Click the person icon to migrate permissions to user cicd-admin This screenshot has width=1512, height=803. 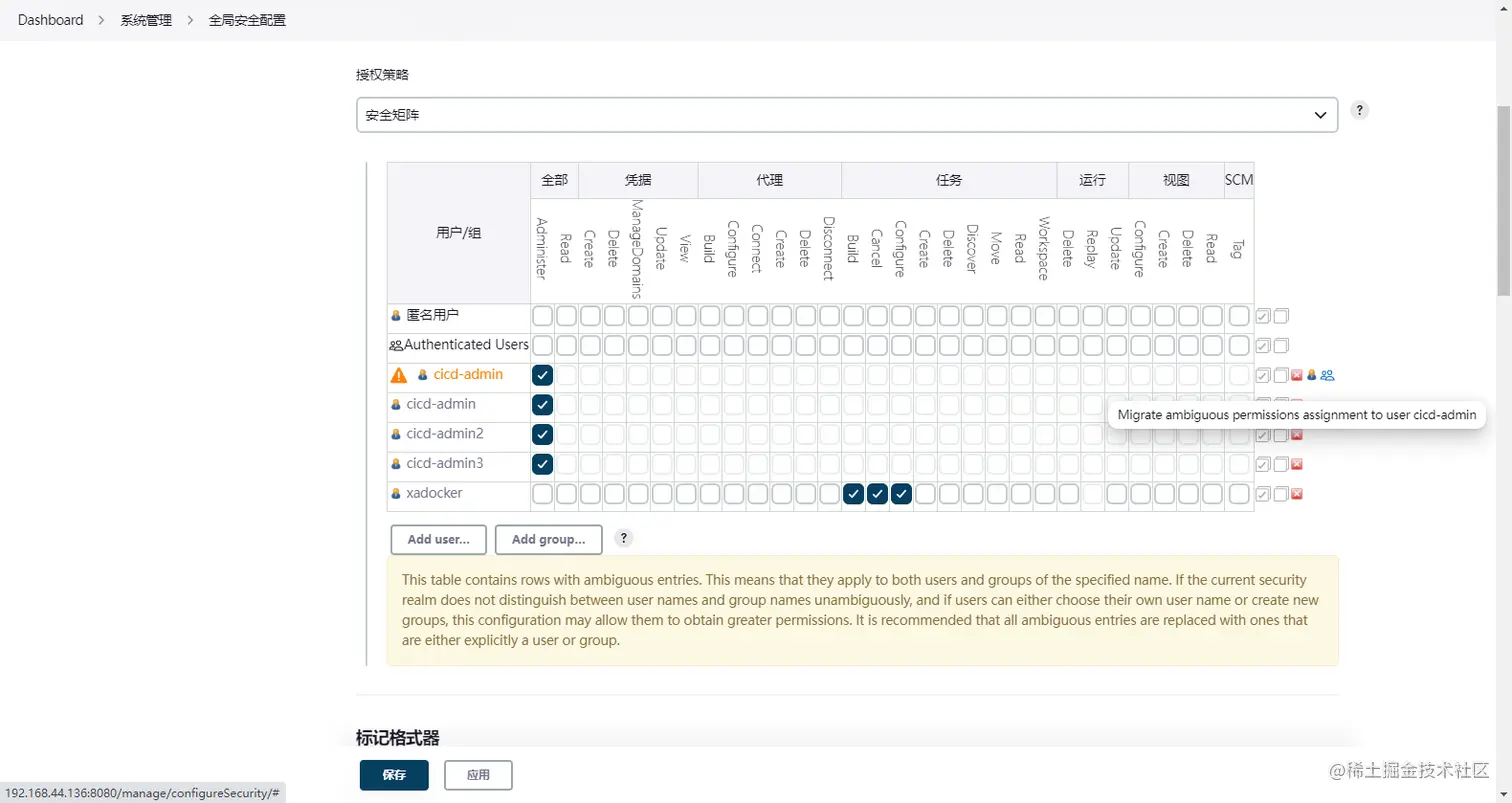[x=1312, y=376]
